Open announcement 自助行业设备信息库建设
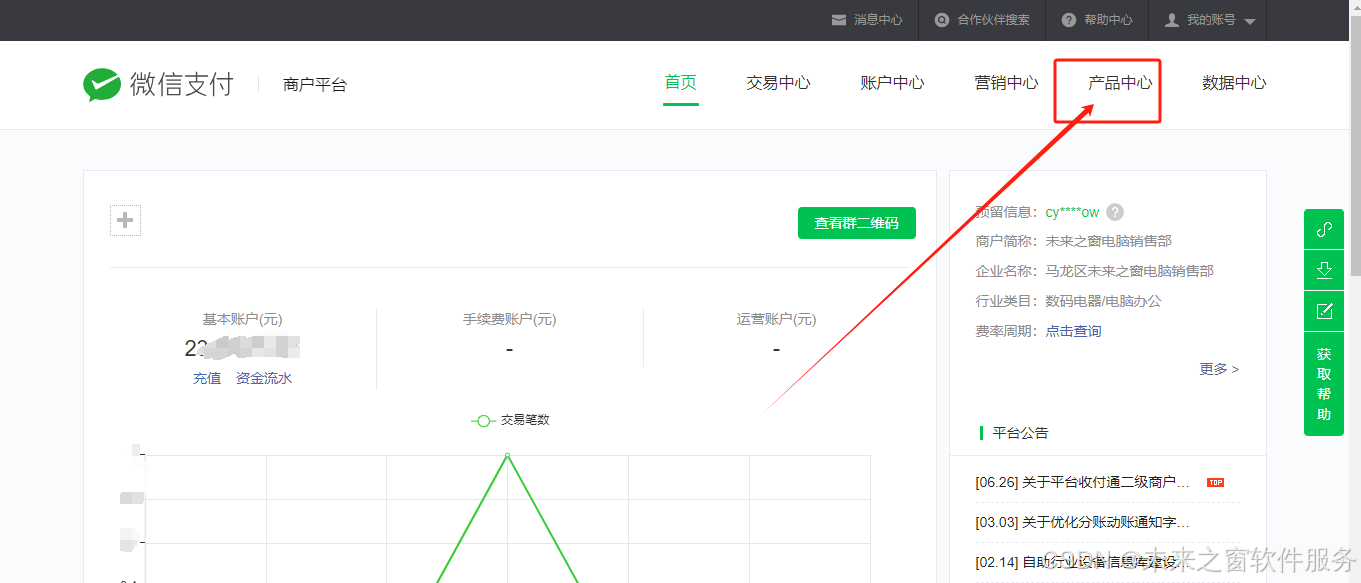 1082,562
